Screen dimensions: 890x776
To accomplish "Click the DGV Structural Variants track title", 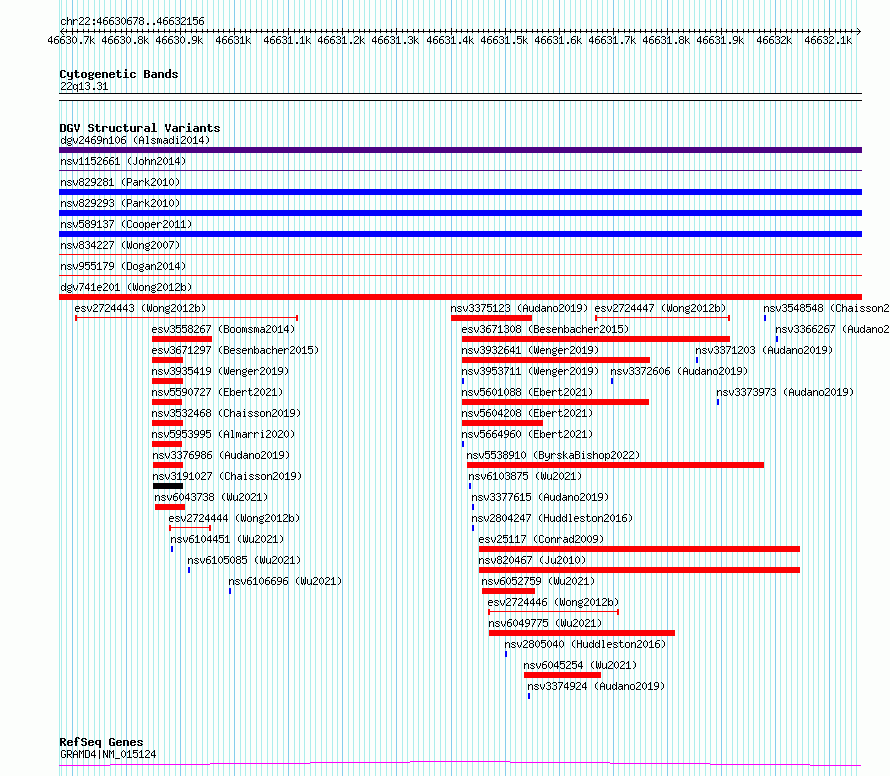I will point(140,128).
